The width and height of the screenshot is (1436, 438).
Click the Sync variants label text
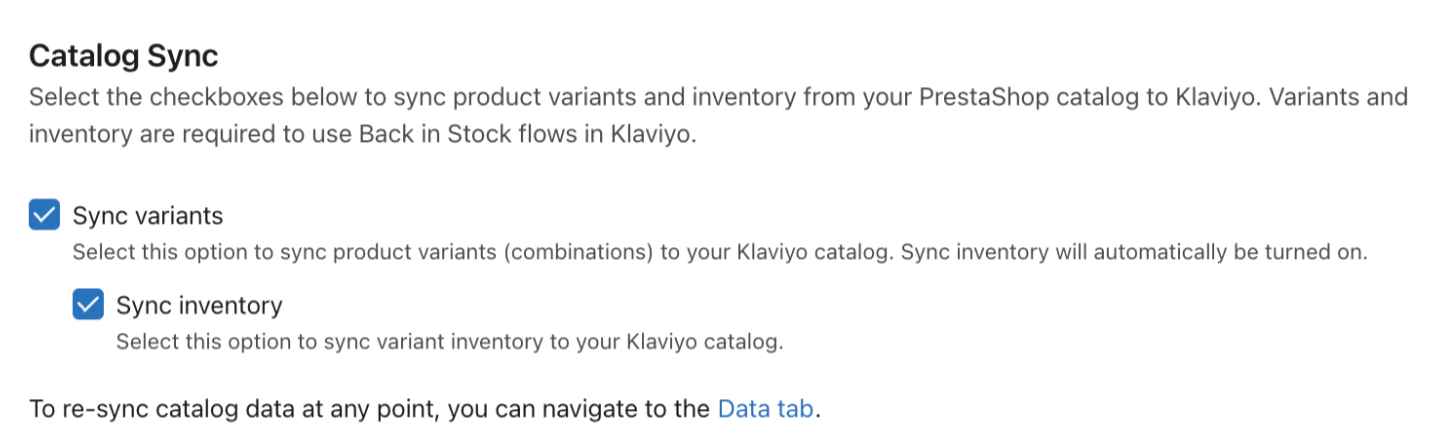click(x=148, y=215)
